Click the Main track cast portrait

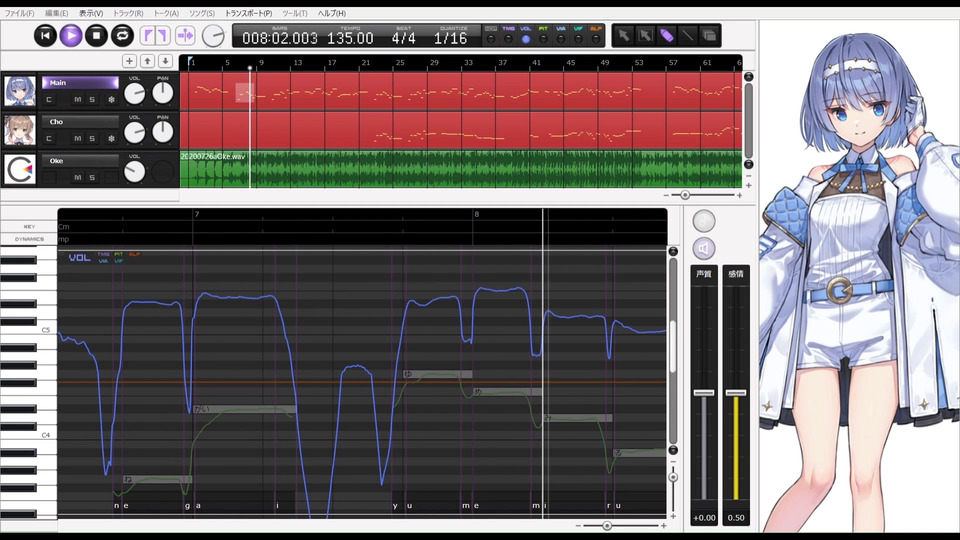20,91
